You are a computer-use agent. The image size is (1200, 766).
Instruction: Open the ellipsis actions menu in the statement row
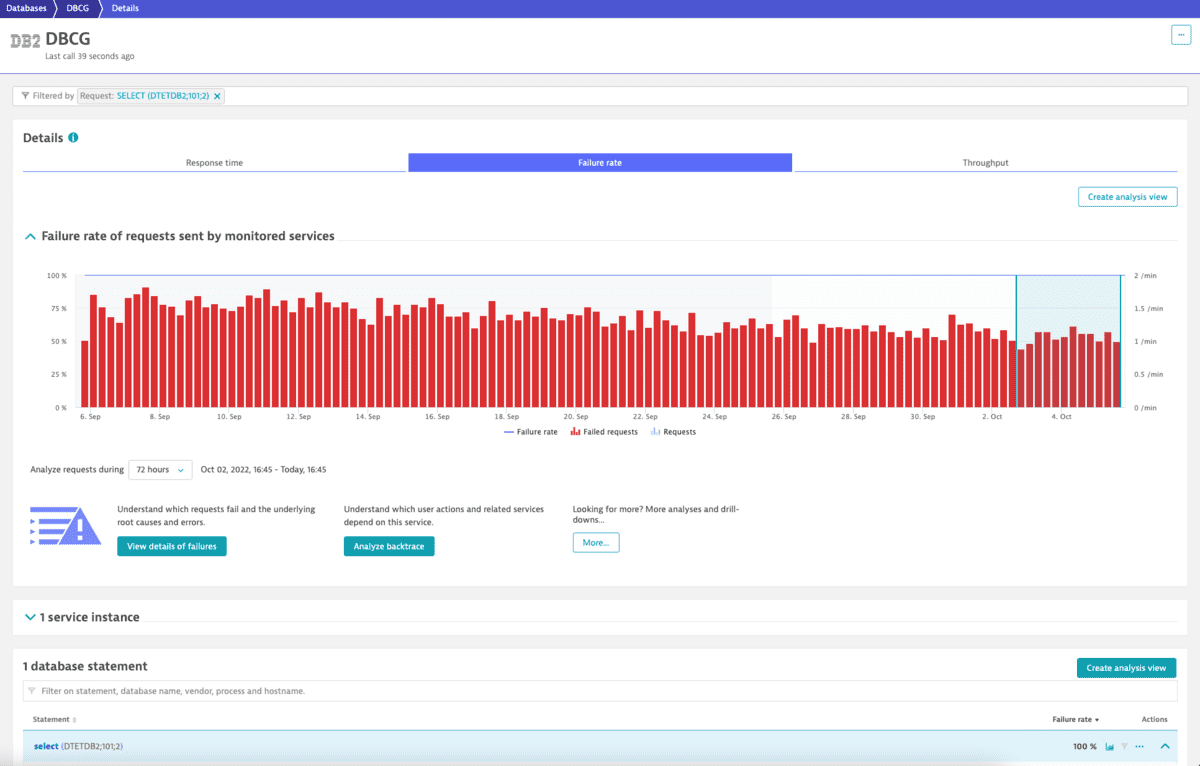[1139, 746]
